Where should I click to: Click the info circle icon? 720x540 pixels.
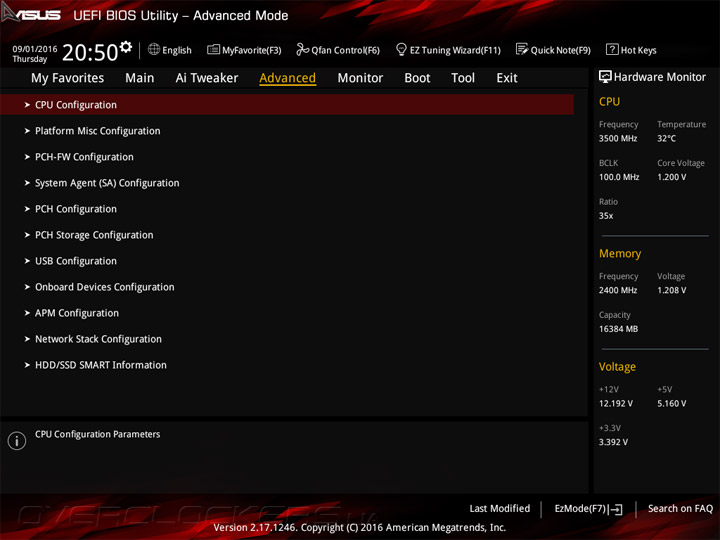(17, 441)
